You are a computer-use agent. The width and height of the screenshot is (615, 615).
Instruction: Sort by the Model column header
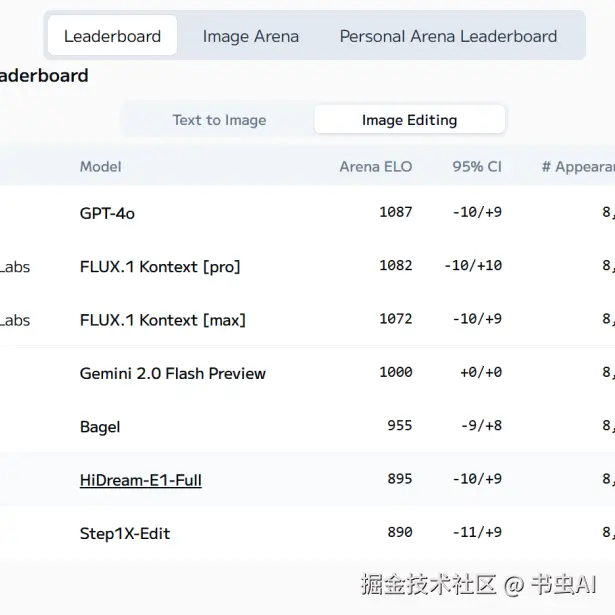[x=100, y=167]
